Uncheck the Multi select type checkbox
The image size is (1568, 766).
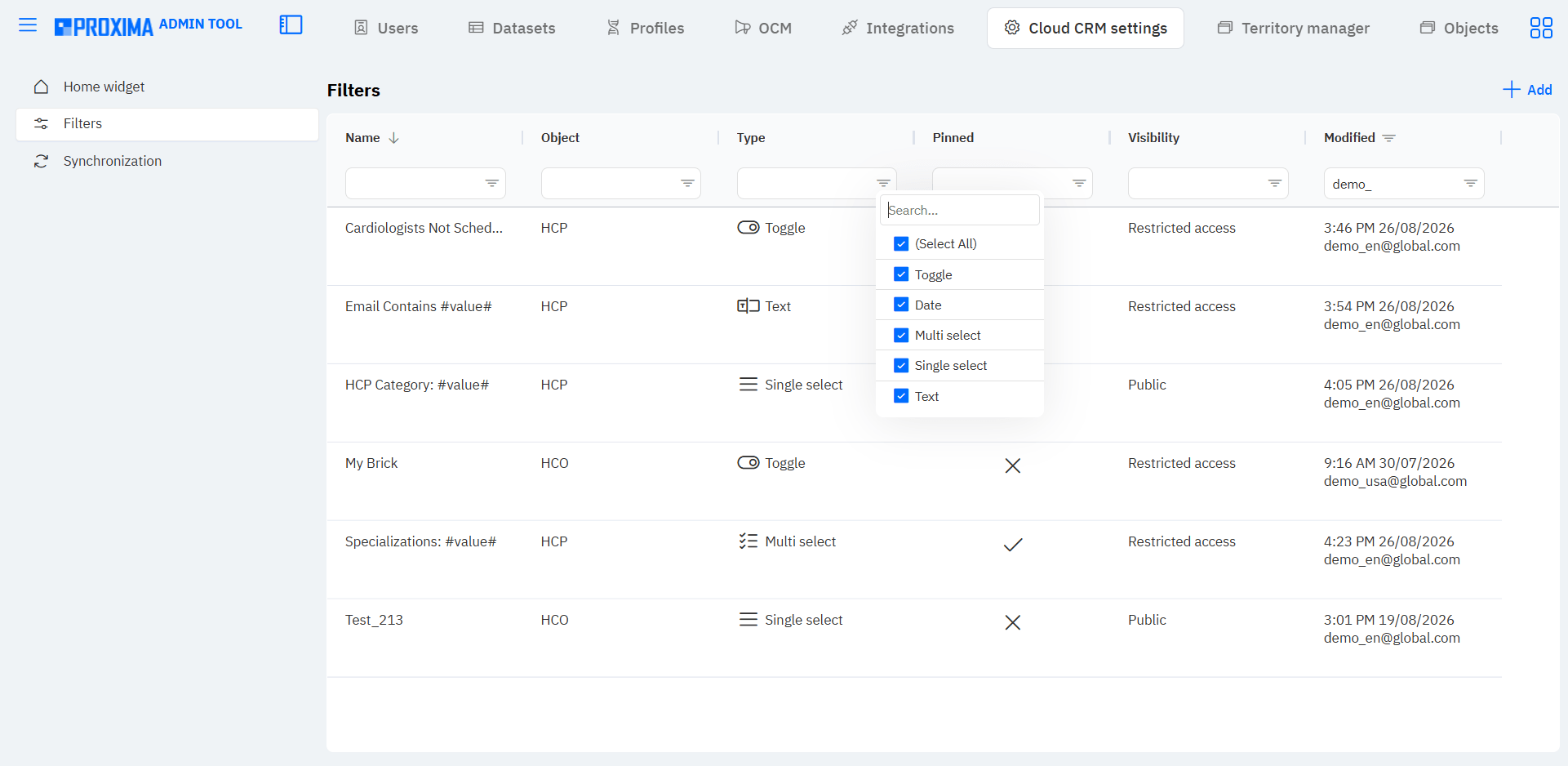(901, 335)
